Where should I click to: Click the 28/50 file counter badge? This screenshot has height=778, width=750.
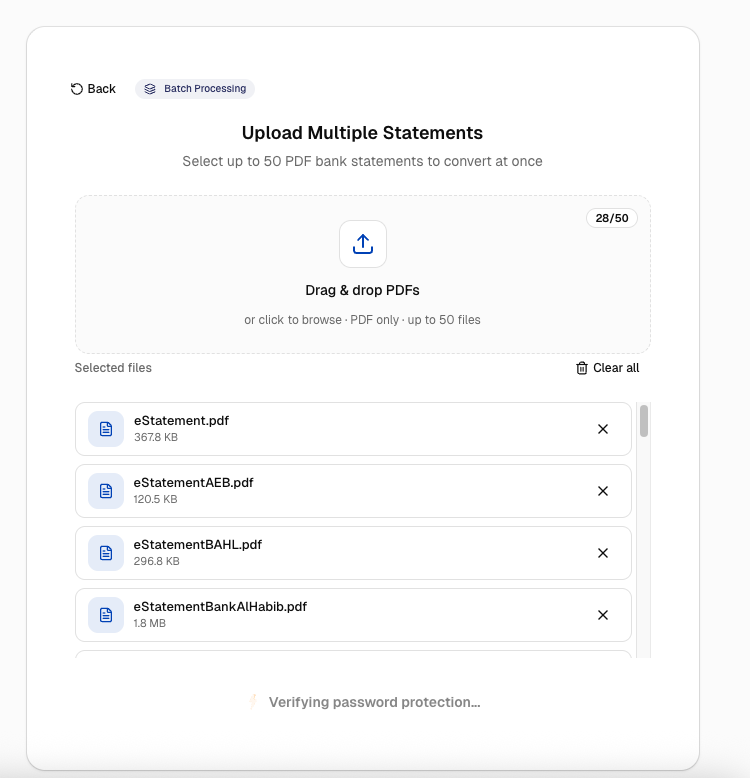pyautogui.click(x=612, y=218)
